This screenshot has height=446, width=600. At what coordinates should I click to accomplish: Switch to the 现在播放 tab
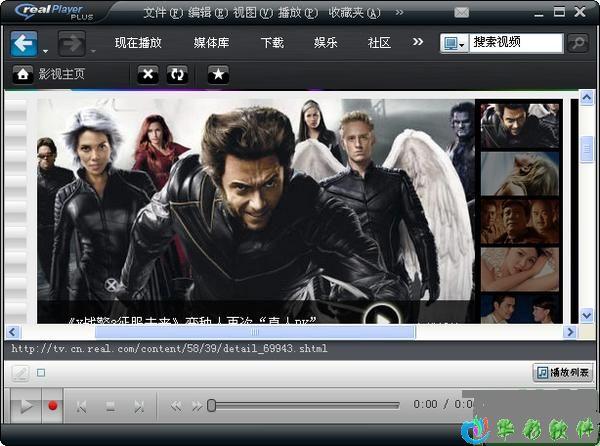pyautogui.click(x=138, y=42)
